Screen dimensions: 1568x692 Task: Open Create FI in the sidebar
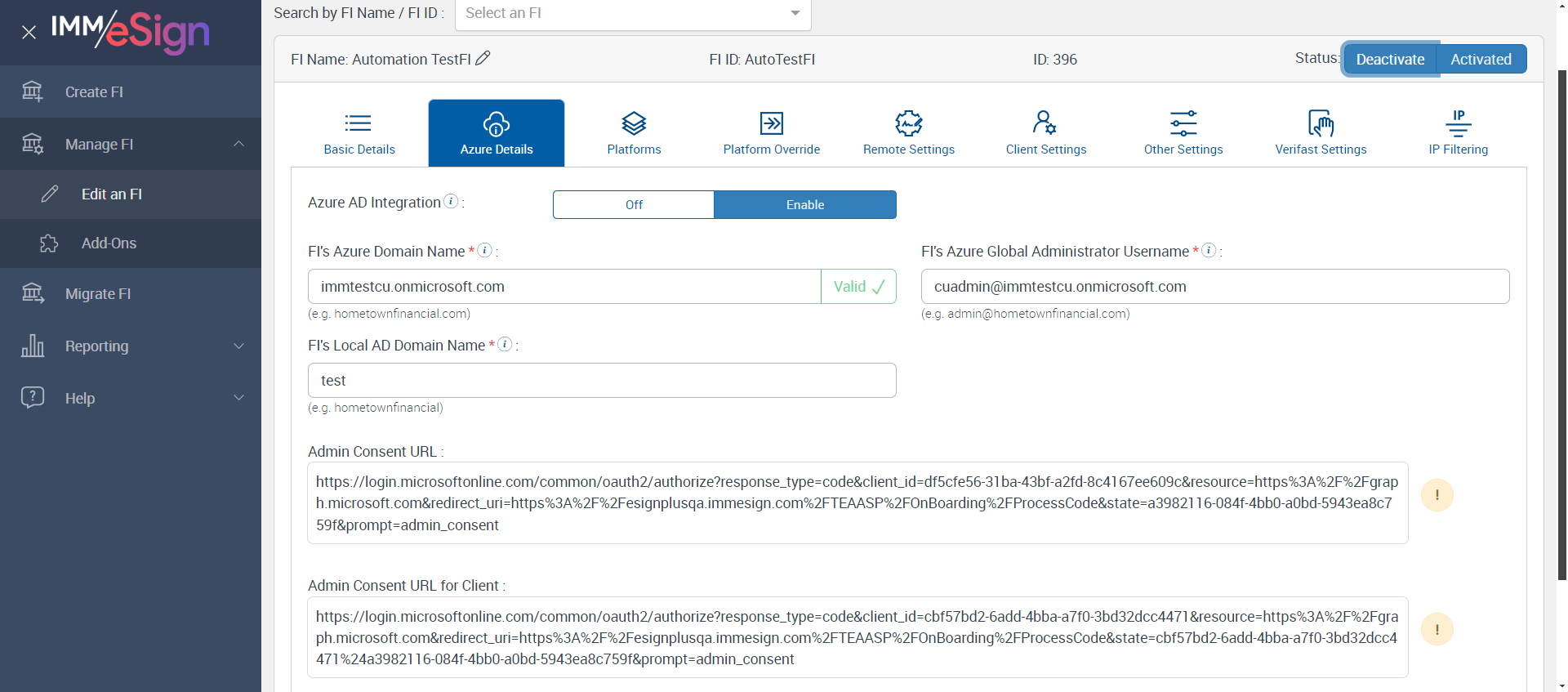point(131,92)
